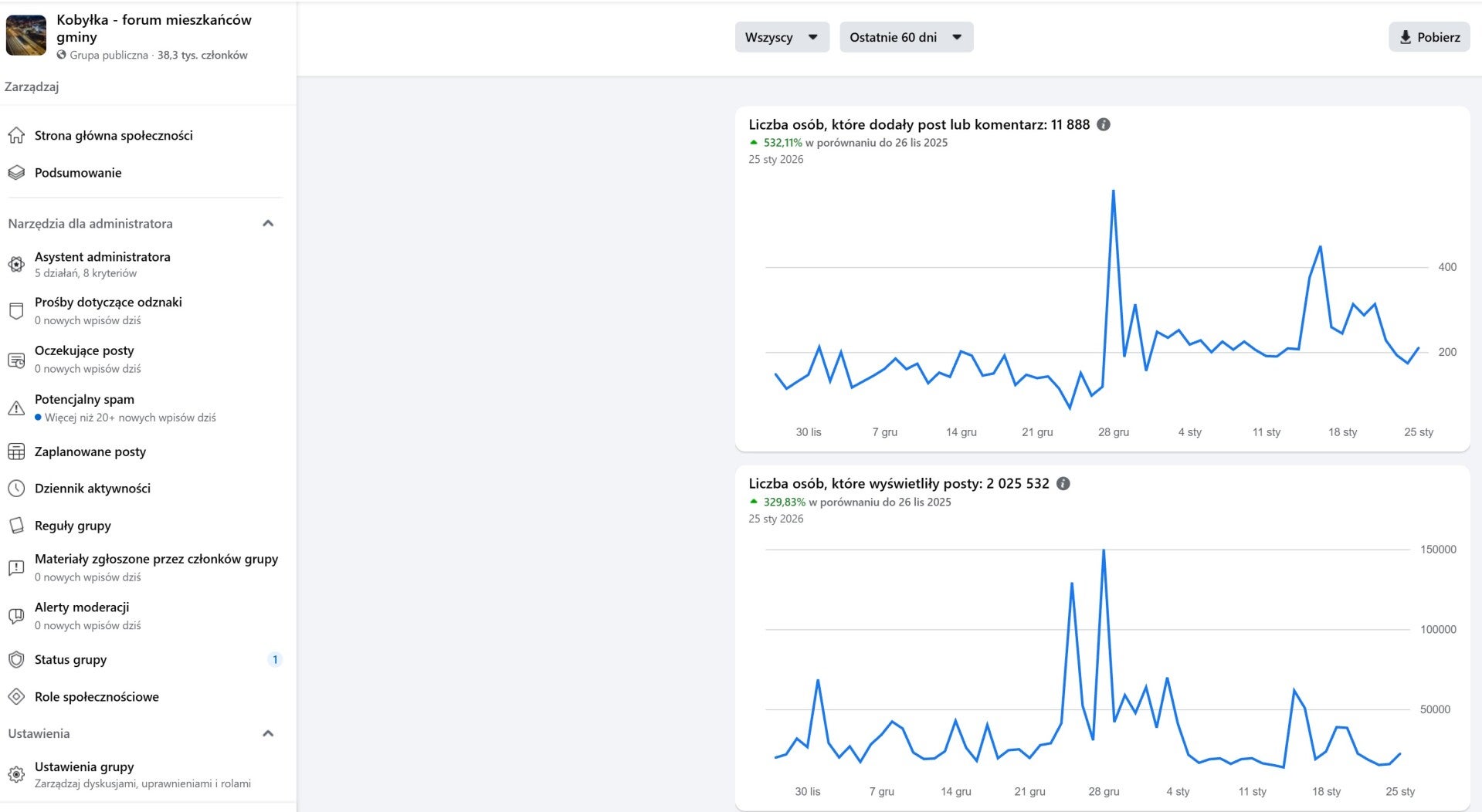The height and width of the screenshot is (812, 1482).
Task: Open the Ostatnie 60 dni dropdown
Action: coord(906,37)
